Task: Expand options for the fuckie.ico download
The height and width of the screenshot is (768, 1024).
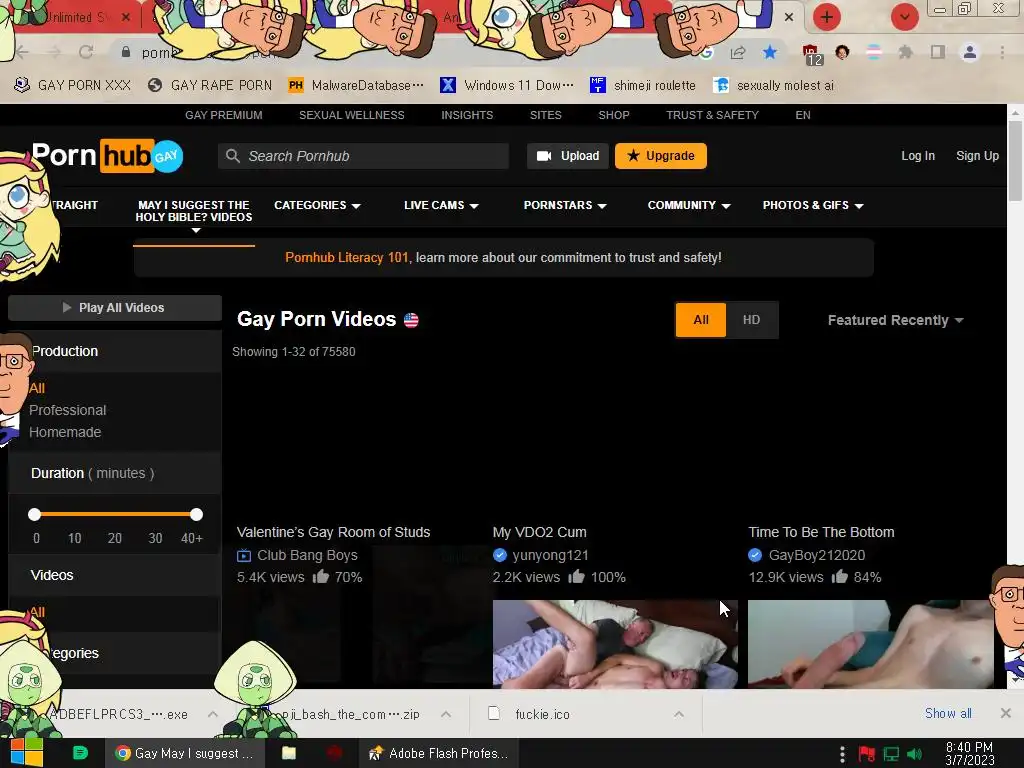Action: 679,714
